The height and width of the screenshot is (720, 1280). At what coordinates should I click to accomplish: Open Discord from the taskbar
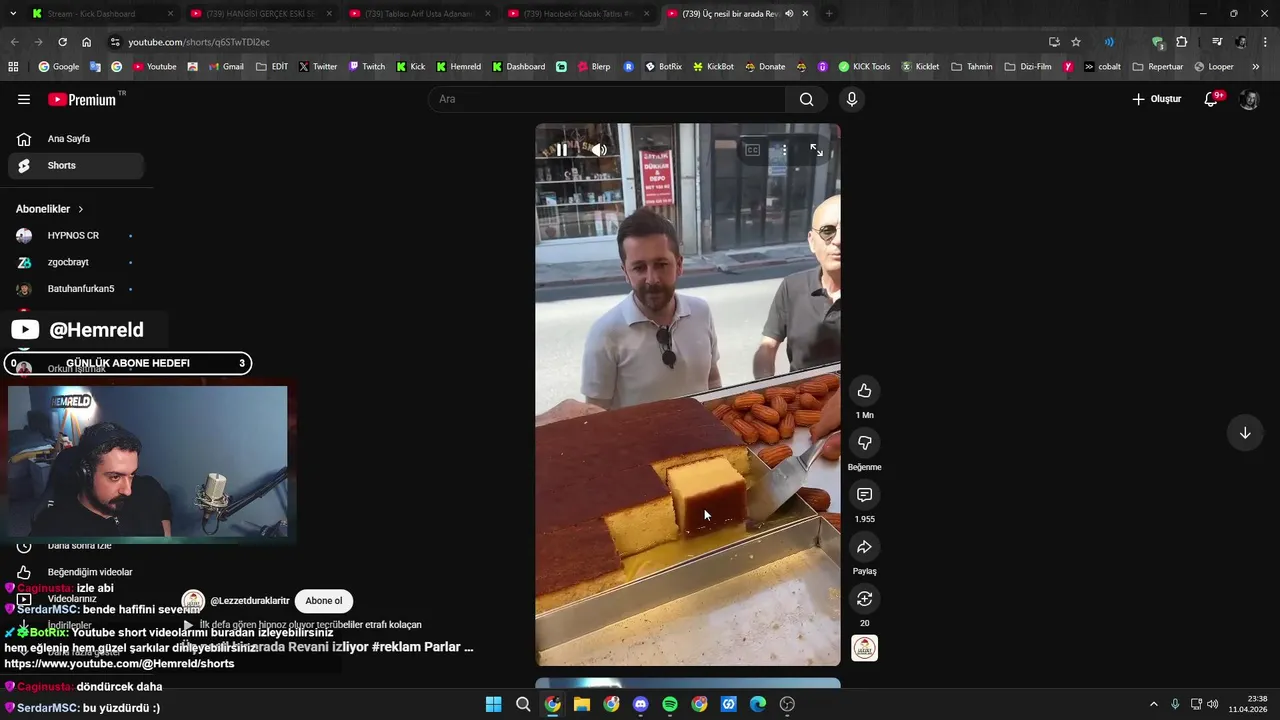click(641, 704)
